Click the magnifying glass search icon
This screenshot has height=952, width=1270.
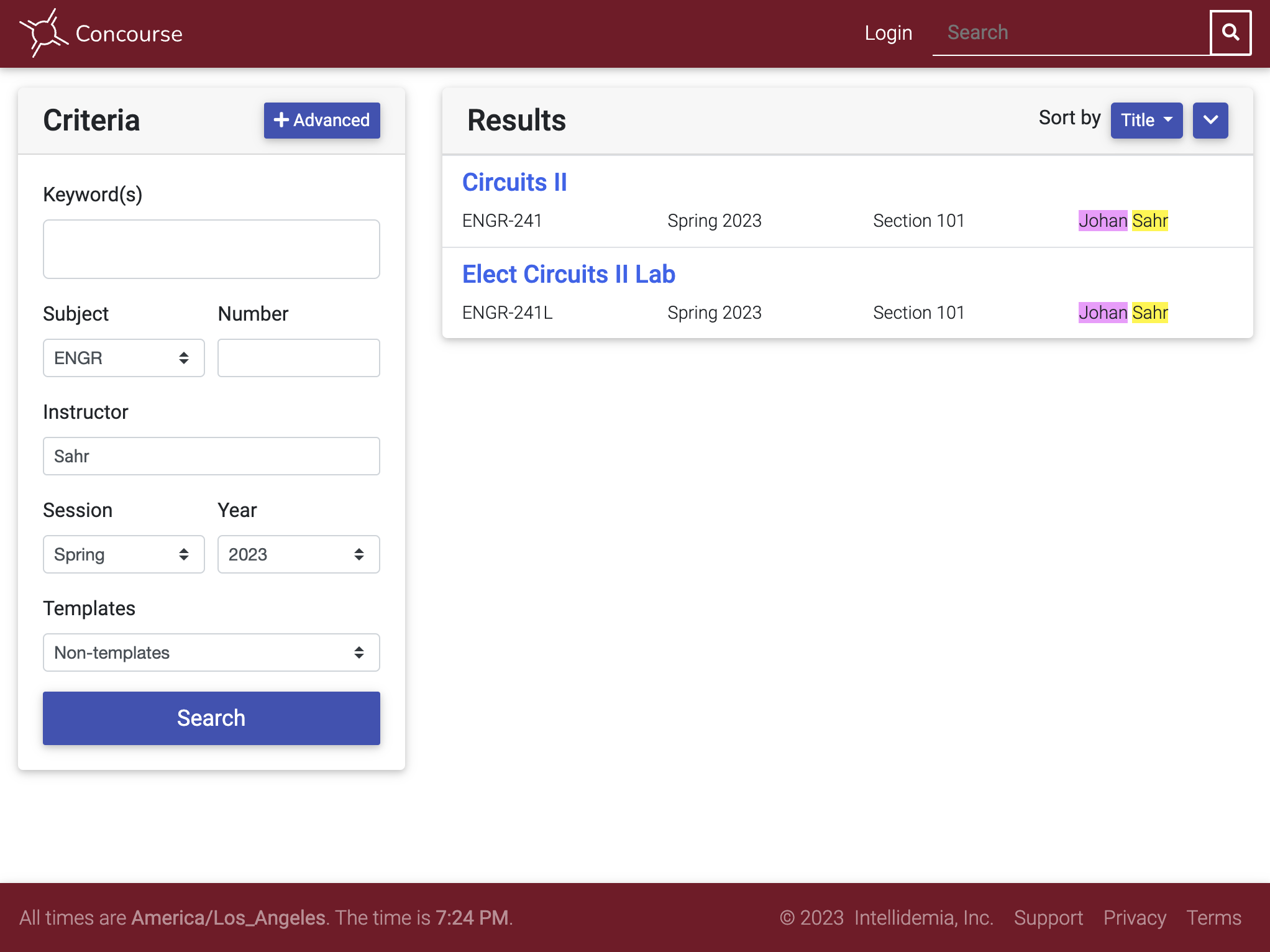point(1230,33)
